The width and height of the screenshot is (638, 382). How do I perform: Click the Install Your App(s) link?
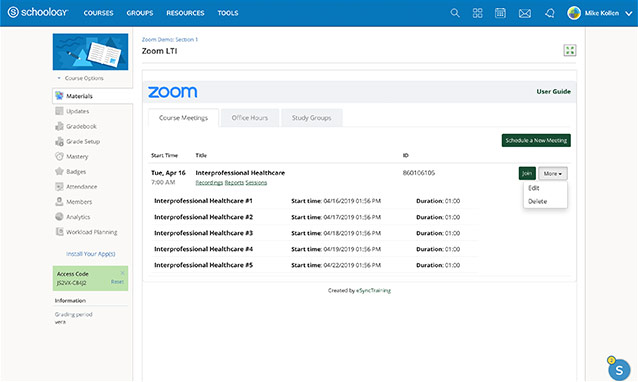[x=91, y=254]
